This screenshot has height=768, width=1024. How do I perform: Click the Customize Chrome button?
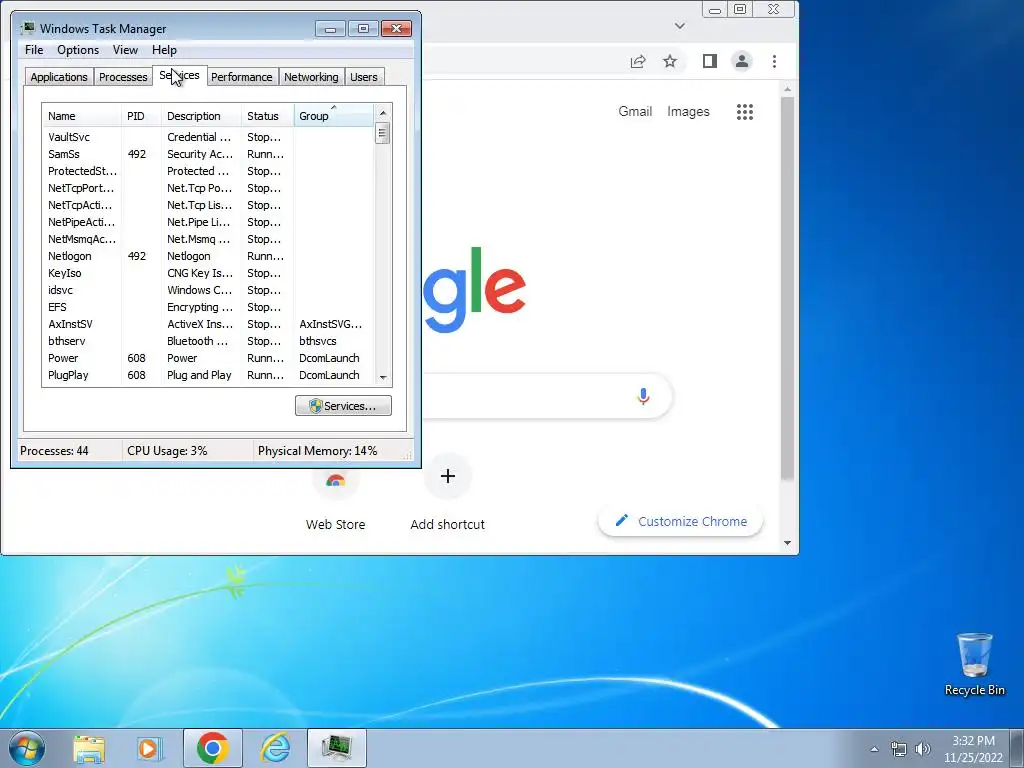click(680, 521)
